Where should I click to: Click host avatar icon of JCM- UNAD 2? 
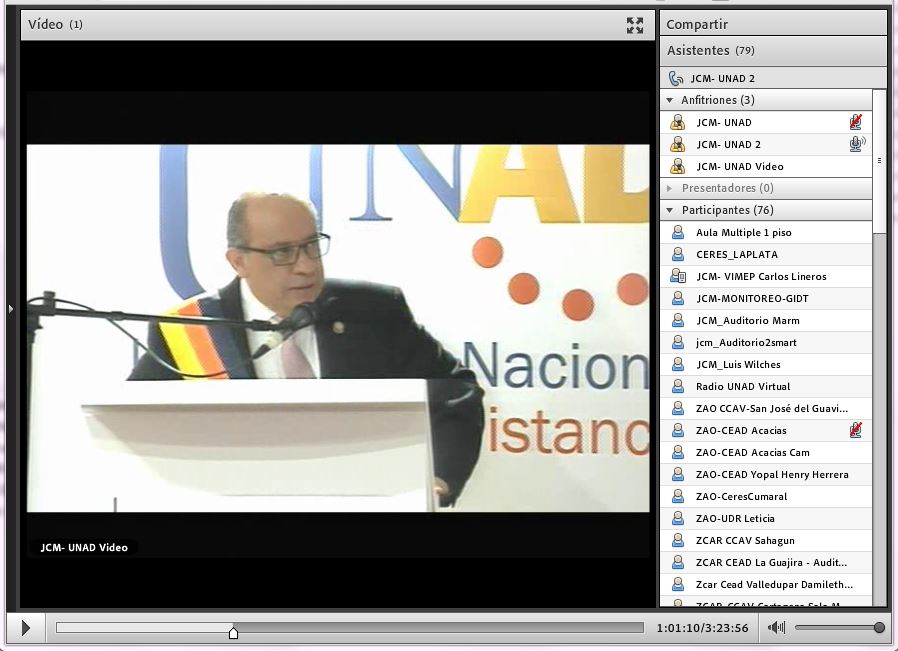pyautogui.click(x=678, y=144)
